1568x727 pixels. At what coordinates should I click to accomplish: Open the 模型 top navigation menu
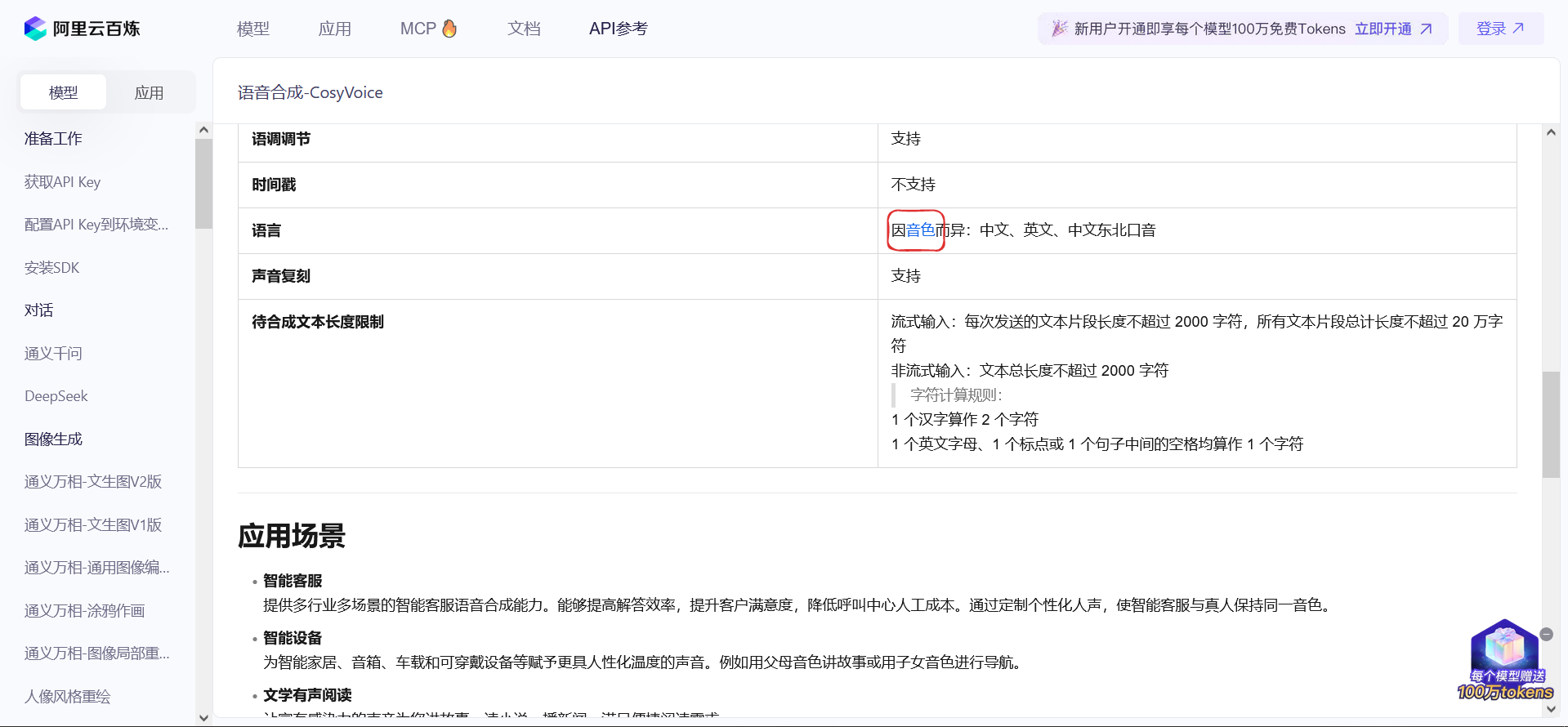tap(253, 29)
